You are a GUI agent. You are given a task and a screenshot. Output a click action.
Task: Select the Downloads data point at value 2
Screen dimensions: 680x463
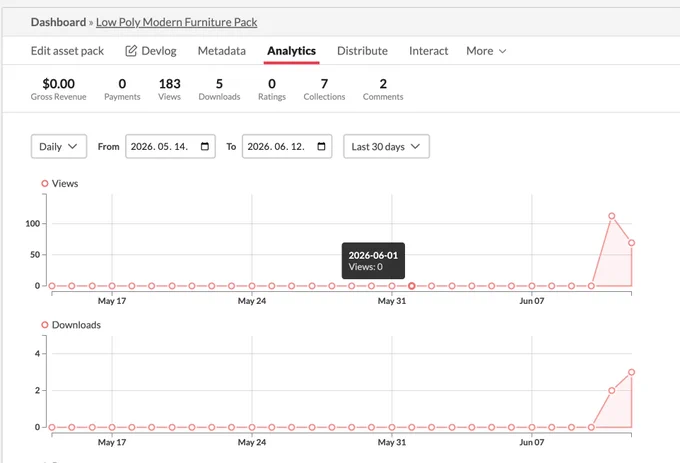point(611,391)
